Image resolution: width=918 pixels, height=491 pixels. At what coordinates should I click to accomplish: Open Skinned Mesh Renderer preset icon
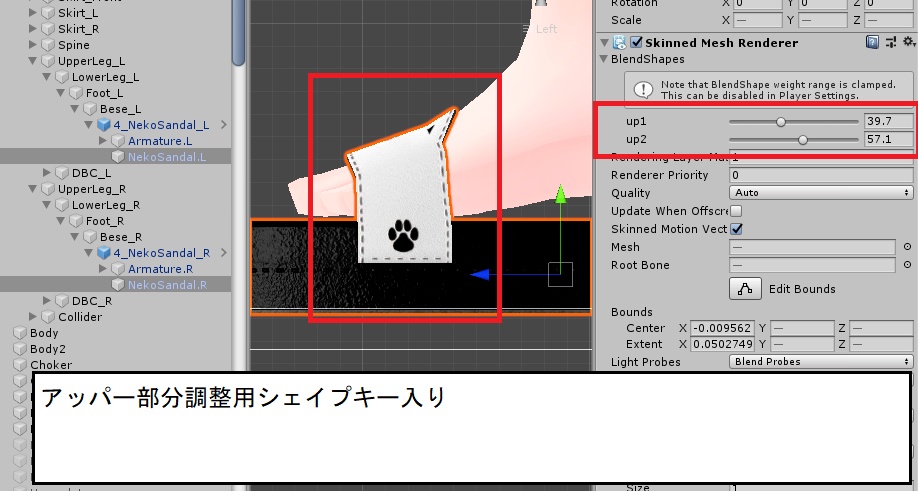[x=890, y=42]
